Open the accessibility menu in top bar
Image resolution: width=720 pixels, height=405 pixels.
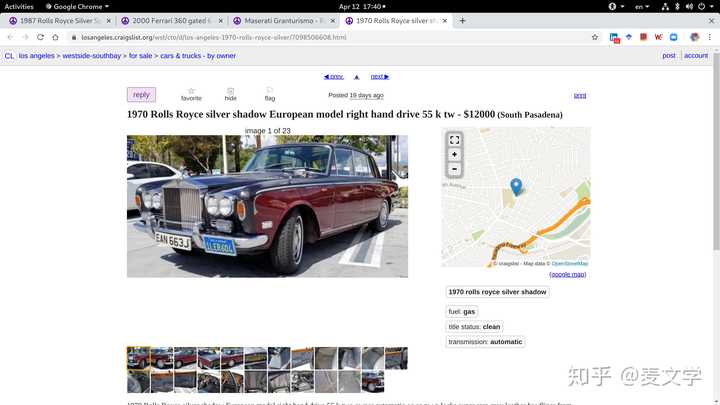(616, 6)
